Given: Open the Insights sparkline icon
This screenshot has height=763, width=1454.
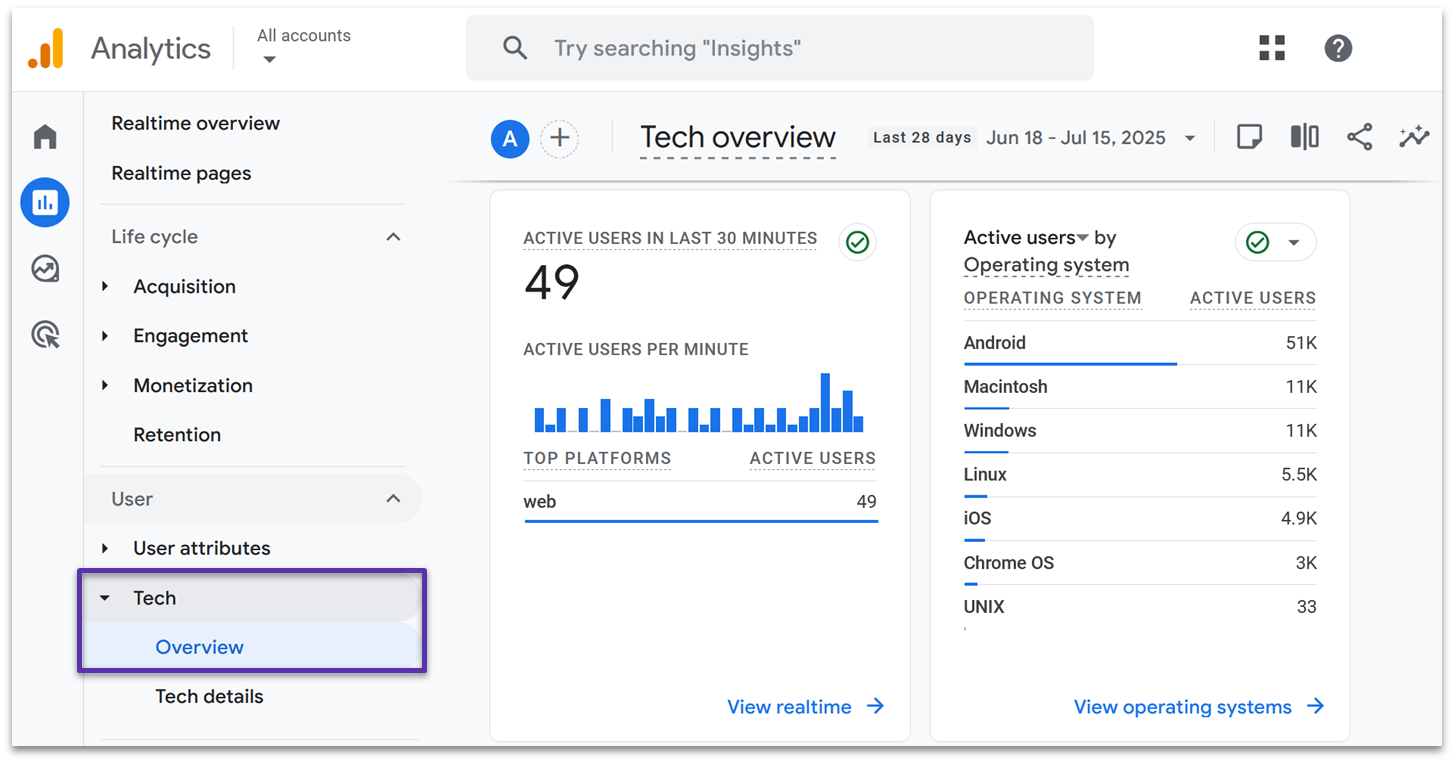Looking at the screenshot, I should coord(1414,137).
